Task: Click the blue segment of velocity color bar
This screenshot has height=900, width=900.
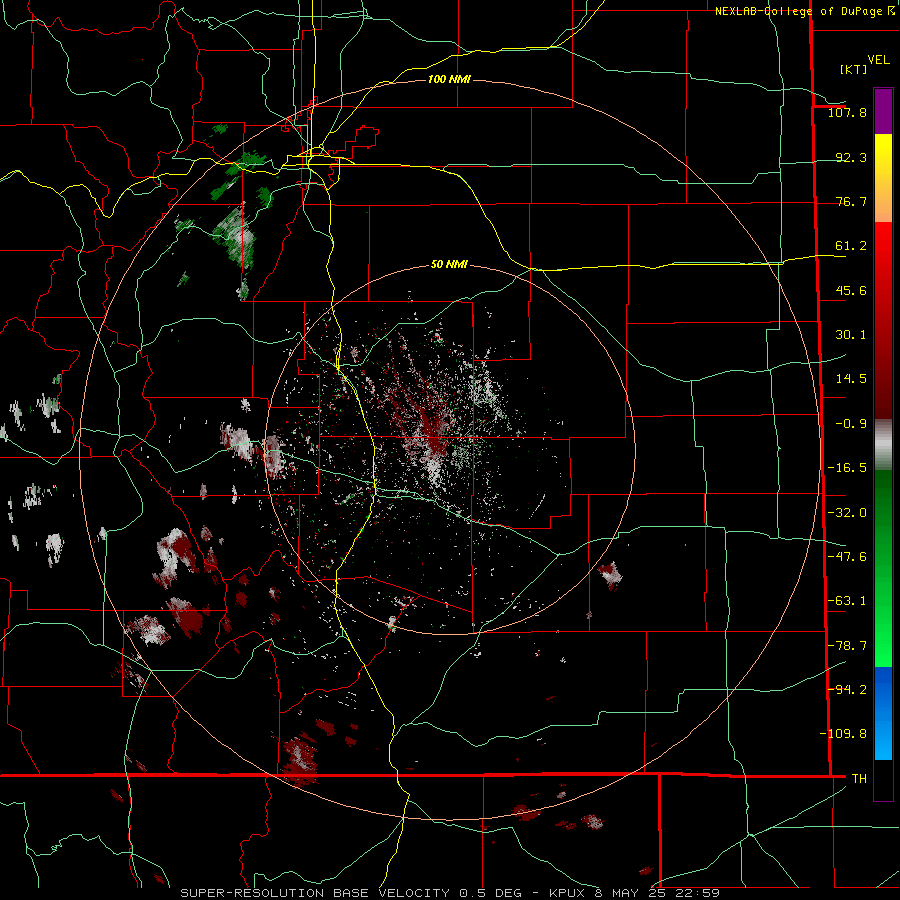Action: (883, 713)
